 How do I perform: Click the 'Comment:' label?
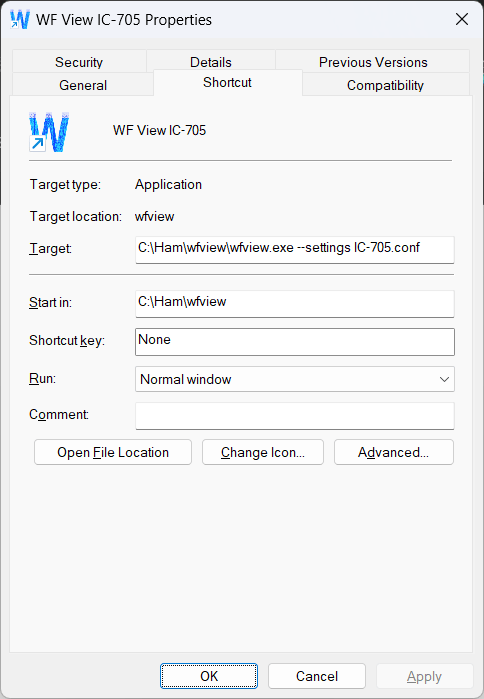point(59,415)
